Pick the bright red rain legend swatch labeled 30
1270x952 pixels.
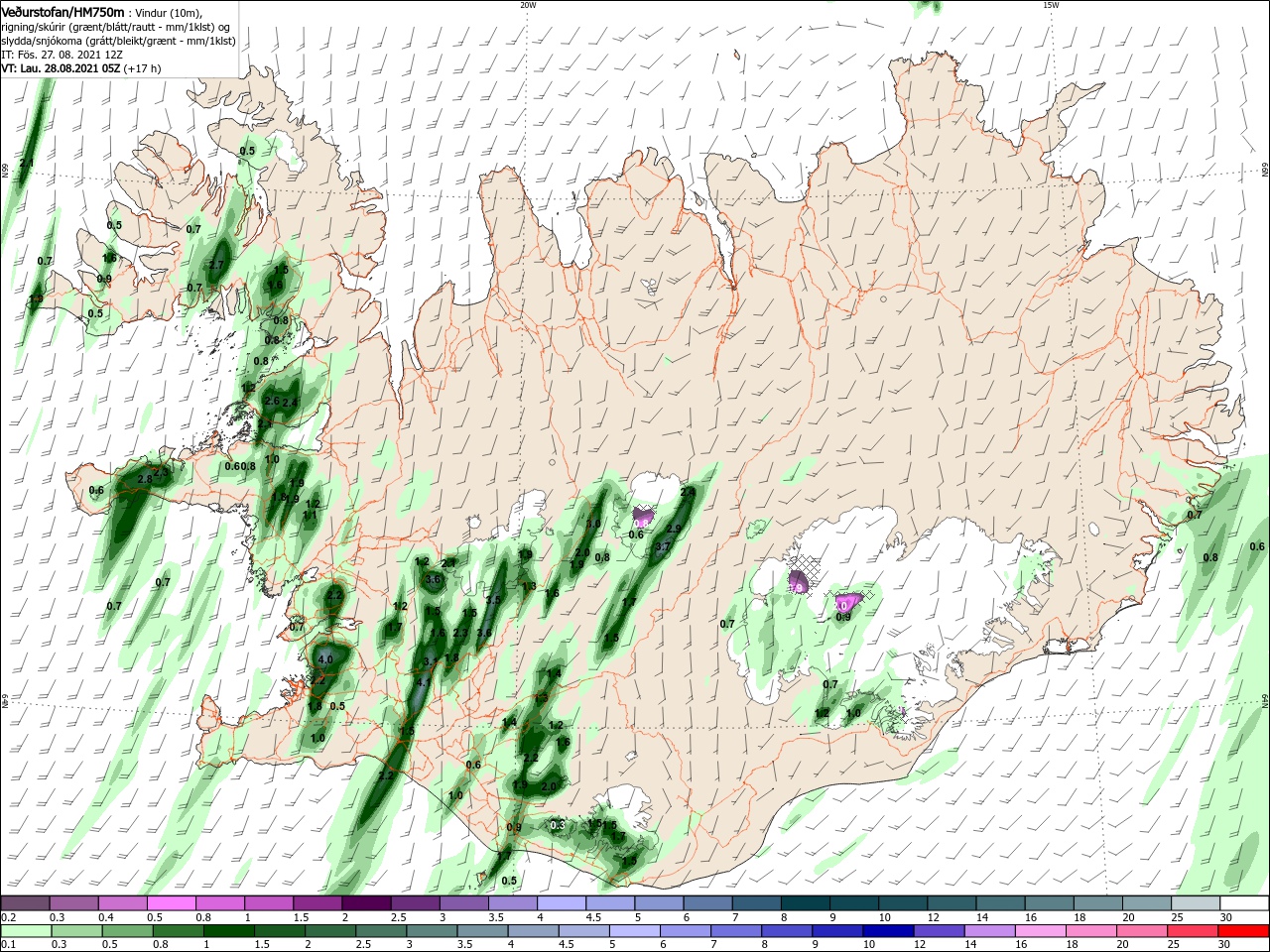click(x=1244, y=931)
